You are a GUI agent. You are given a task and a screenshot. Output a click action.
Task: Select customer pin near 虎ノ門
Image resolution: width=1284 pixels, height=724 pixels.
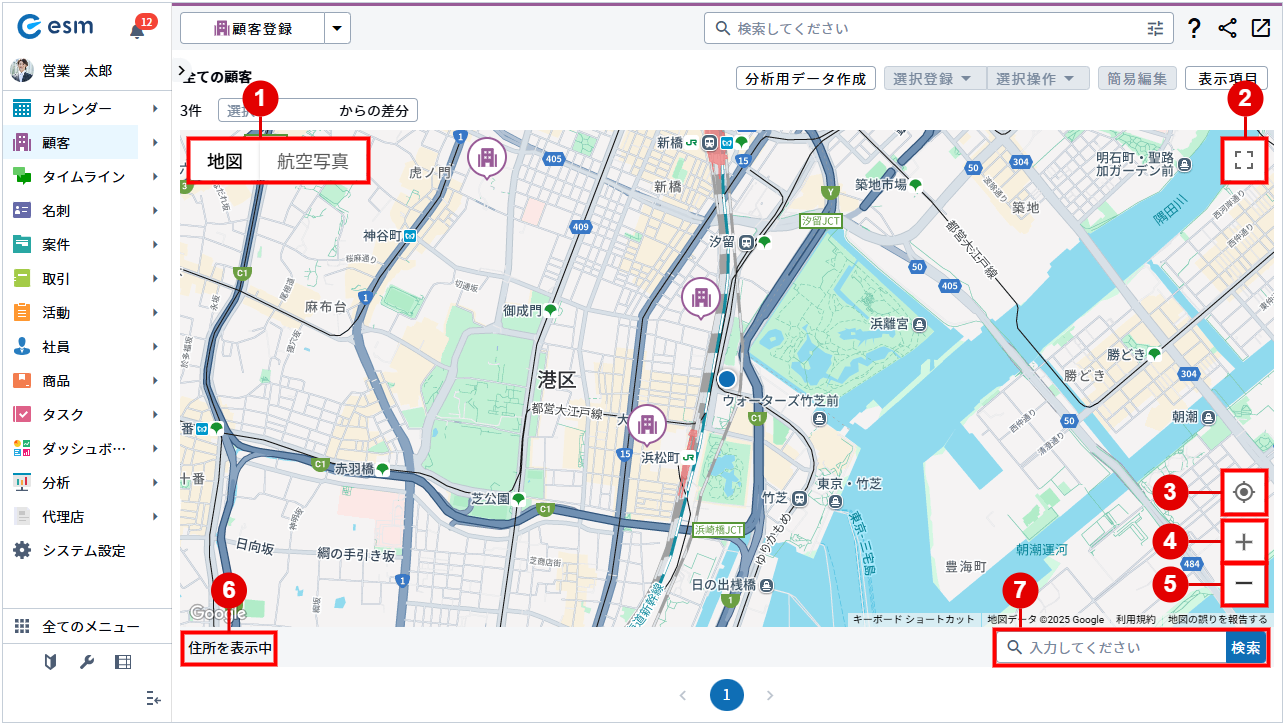click(x=487, y=157)
